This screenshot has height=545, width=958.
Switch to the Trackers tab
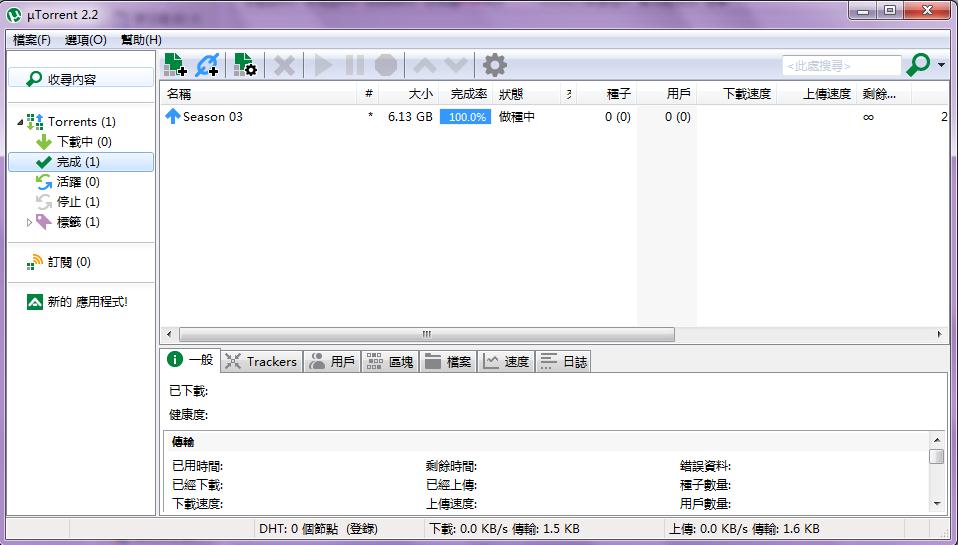tap(260, 362)
